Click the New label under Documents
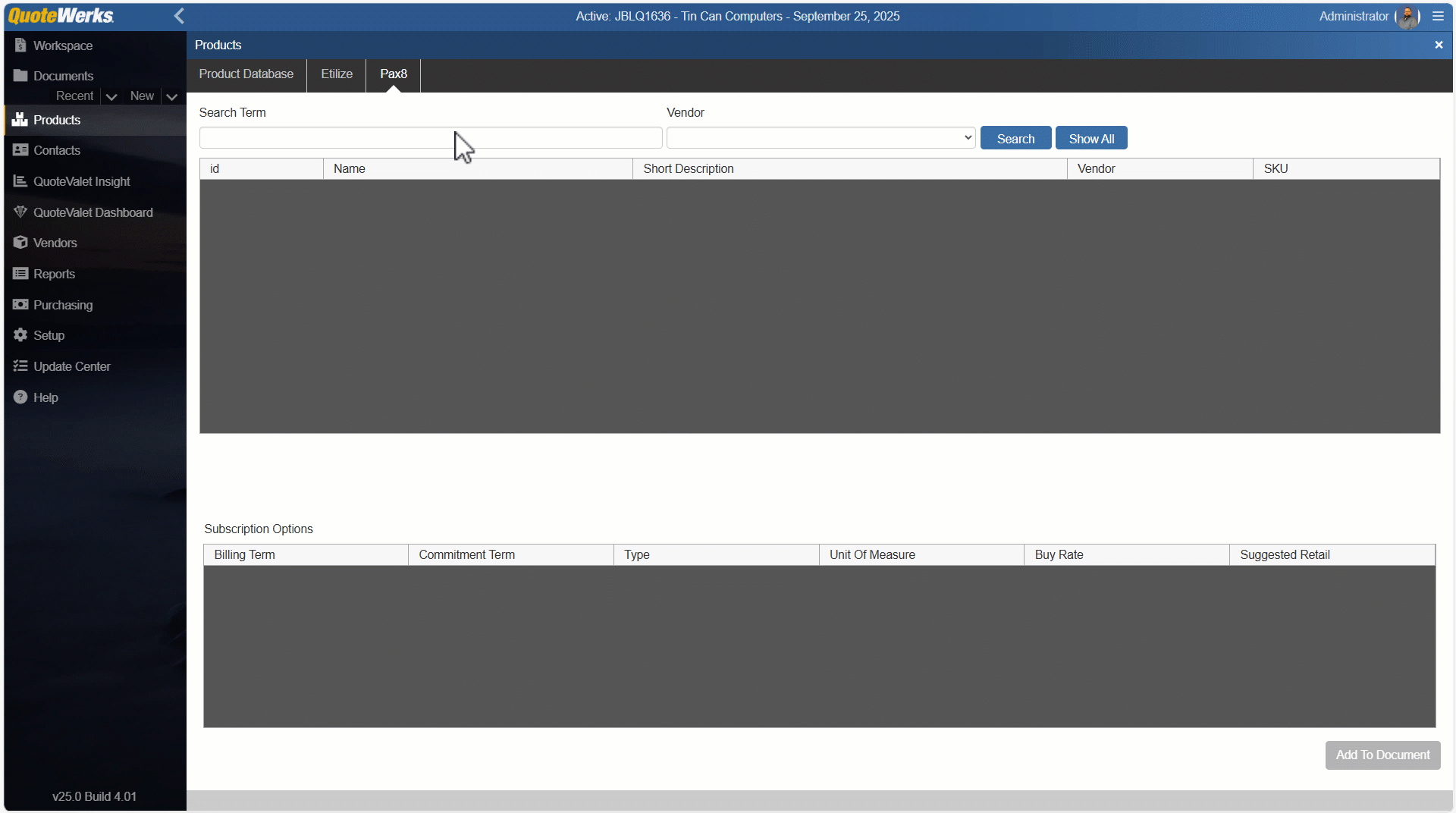The image size is (1456, 813). pos(142,96)
